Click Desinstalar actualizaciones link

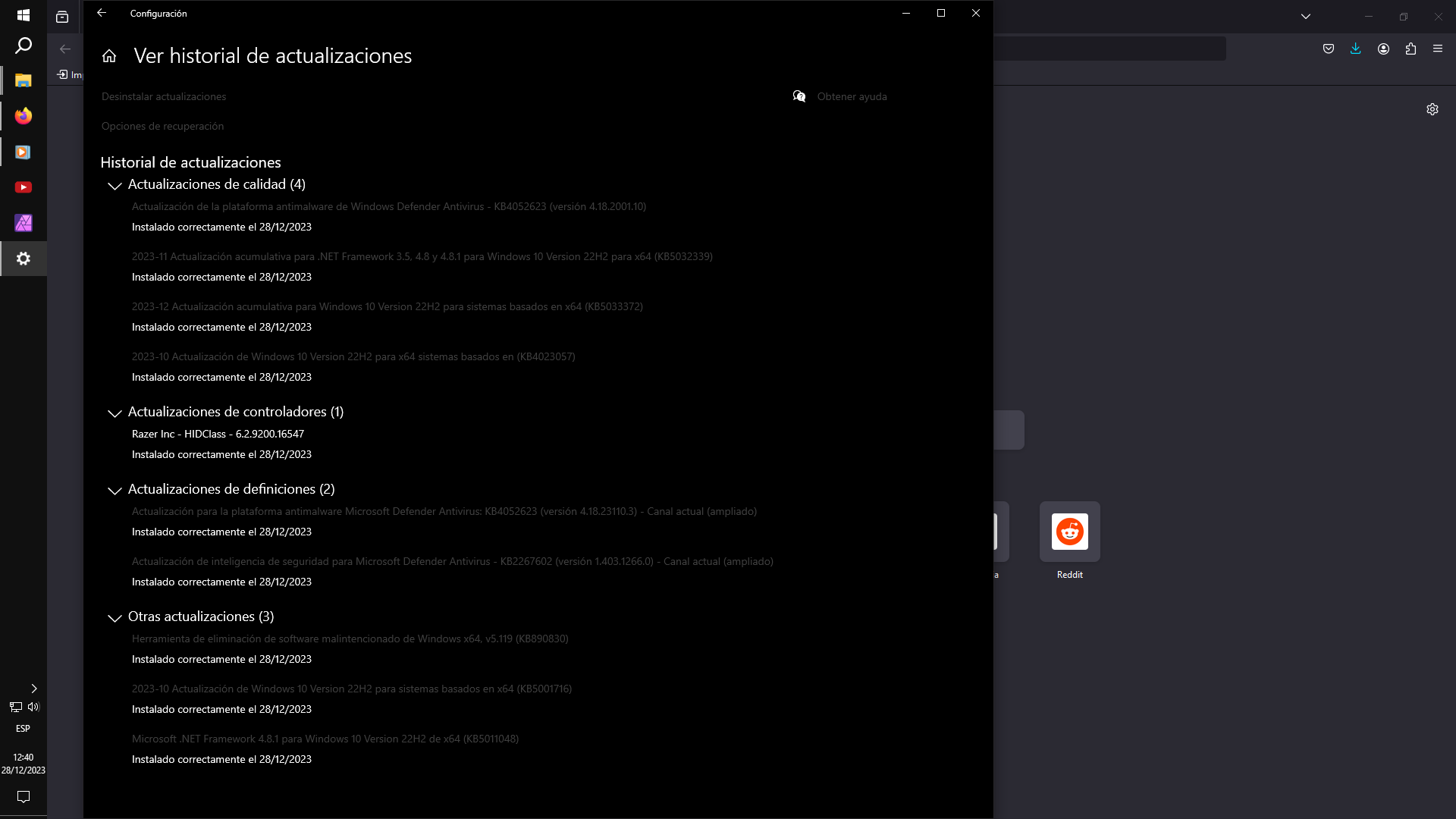pyautogui.click(x=164, y=96)
